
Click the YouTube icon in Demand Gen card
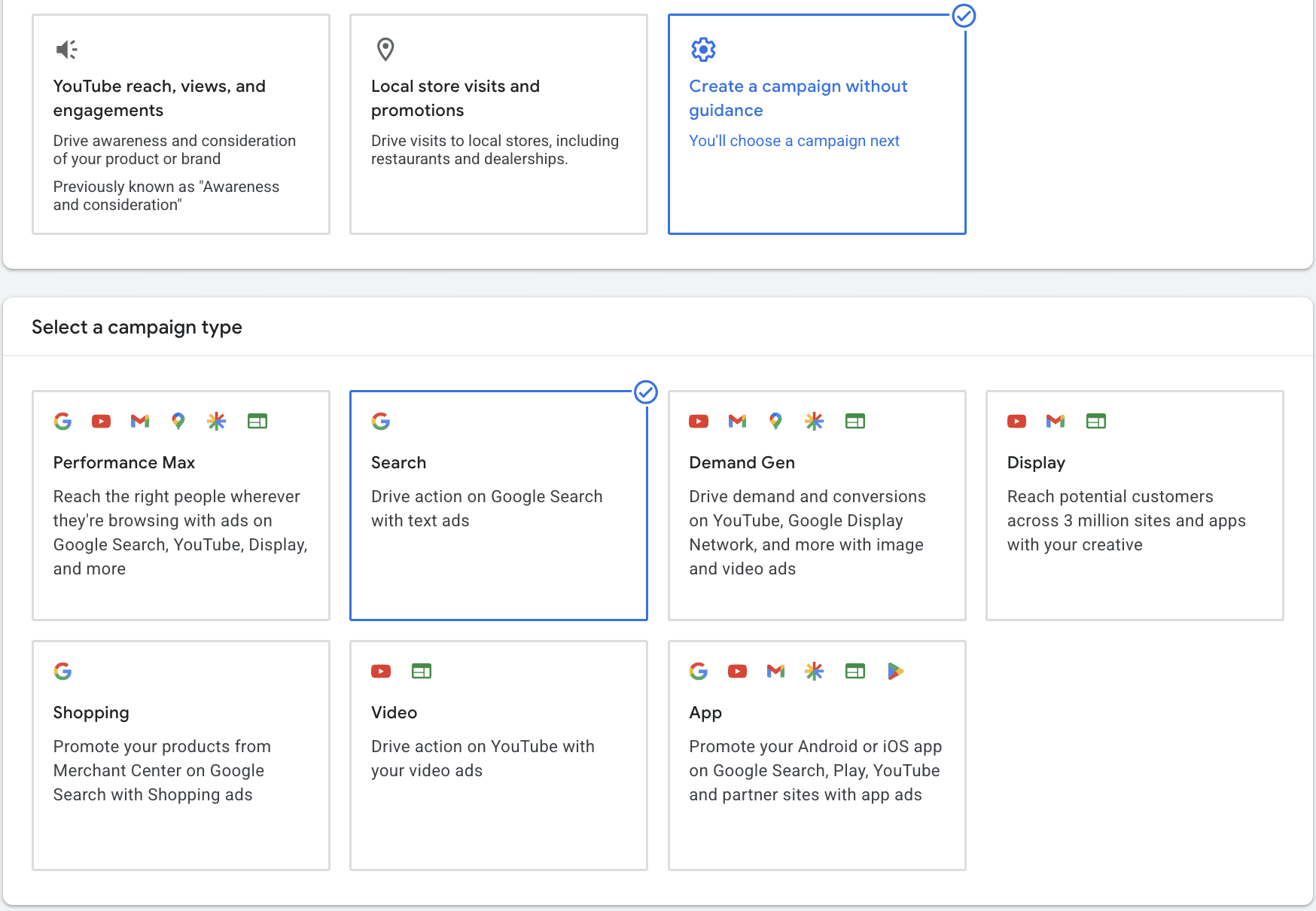(699, 421)
